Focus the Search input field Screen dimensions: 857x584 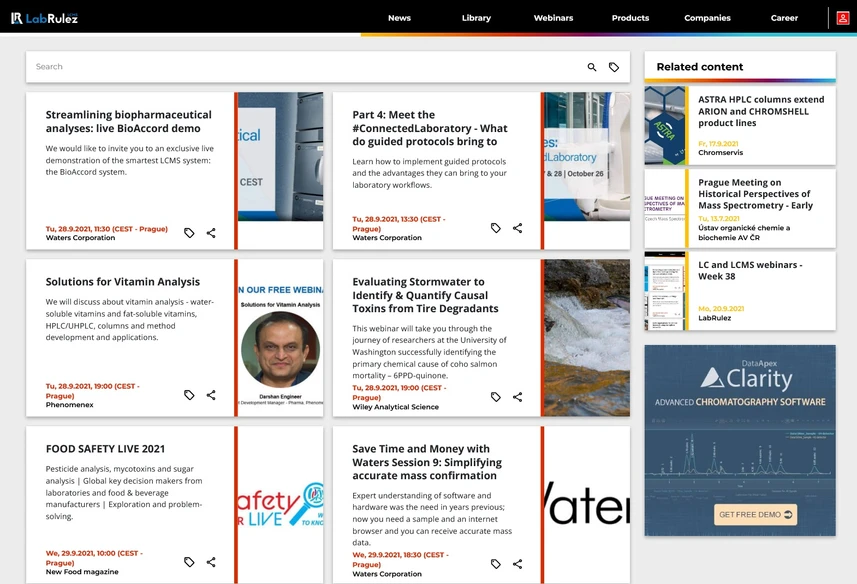point(306,67)
